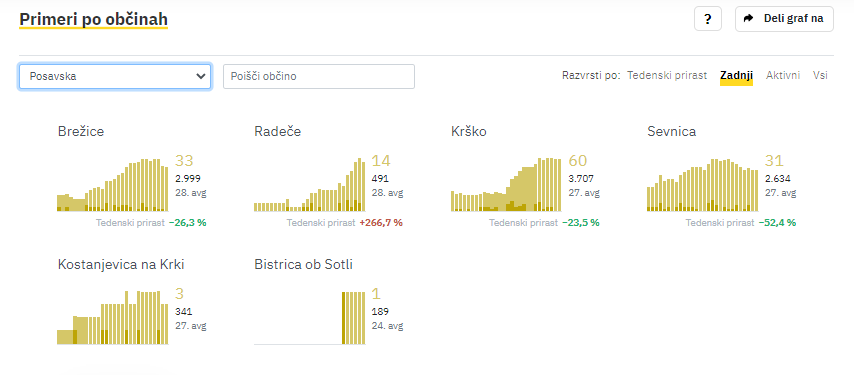The height and width of the screenshot is (375, 854).
Task: Click the Sevnica cases chart
Action: click(x=703, y=185)
